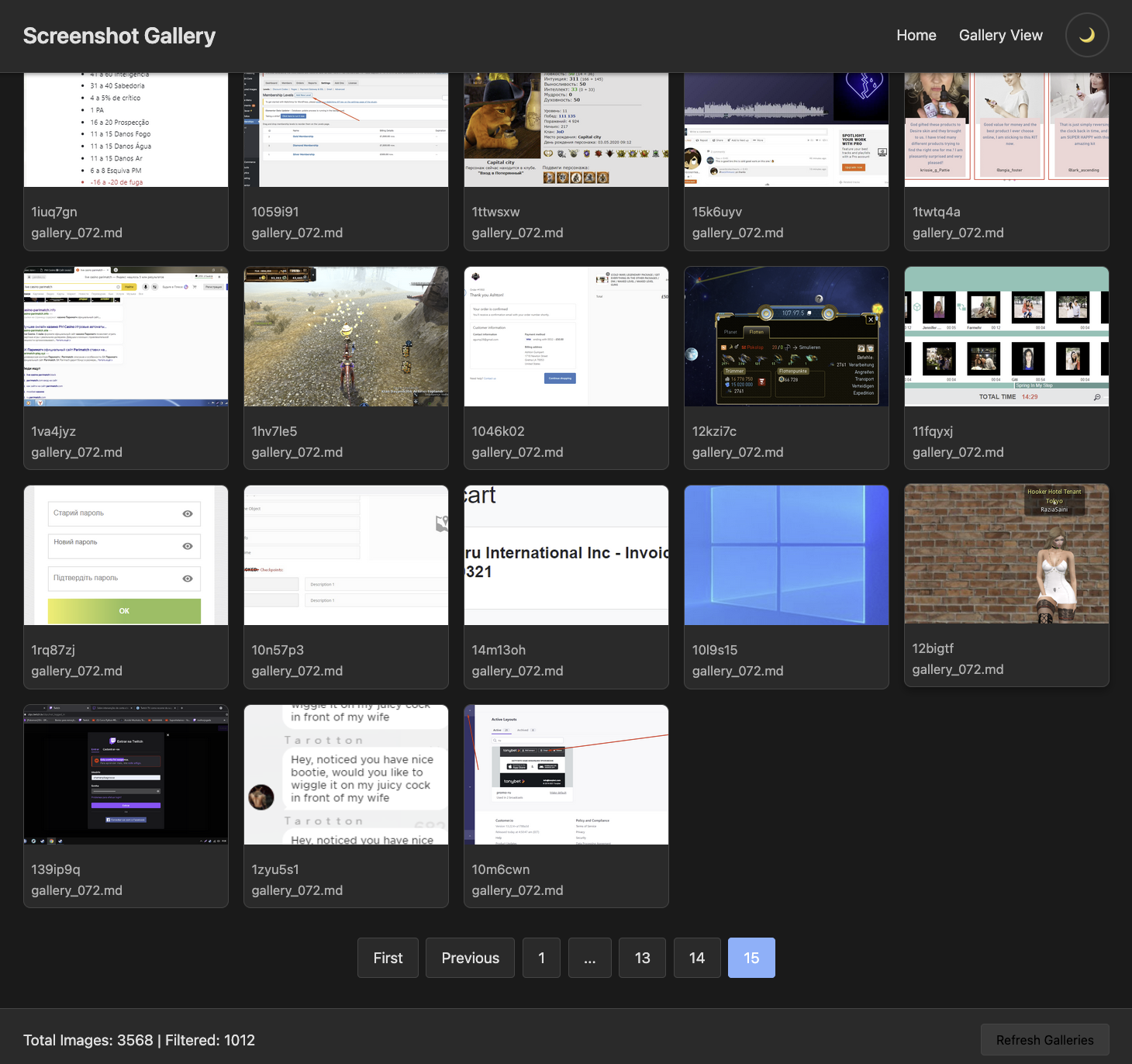The width and height of the screenshot is (1132, 1064).
Task: Open thumbnail 1ttwsxw
Action: point(566,130)
